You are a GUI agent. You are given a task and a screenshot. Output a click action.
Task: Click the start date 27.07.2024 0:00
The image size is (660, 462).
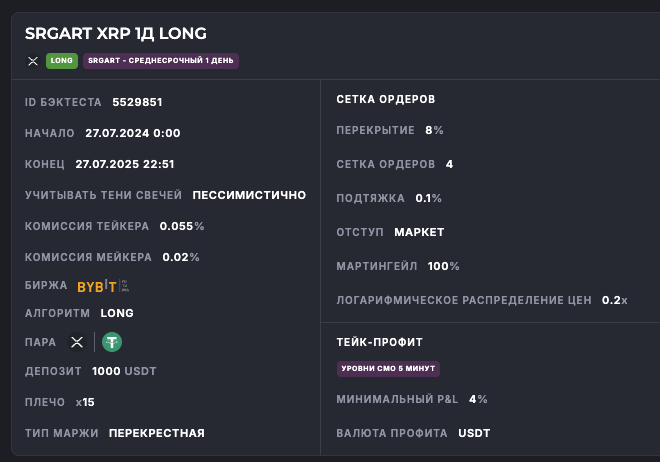tap(133, 133)
